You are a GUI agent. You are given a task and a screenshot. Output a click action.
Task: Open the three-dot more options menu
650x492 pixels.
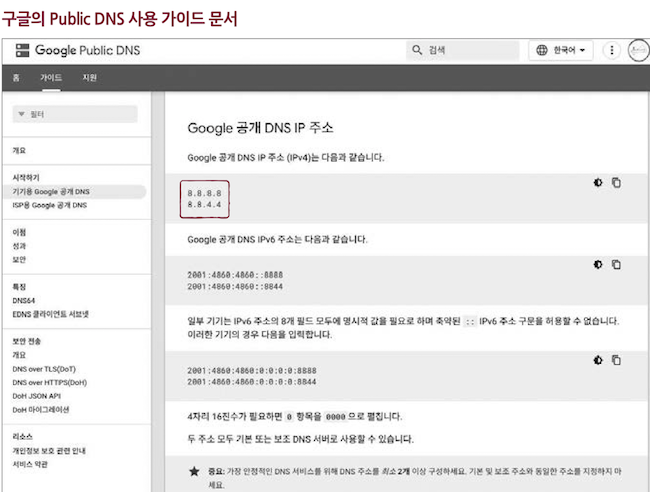point(612,50)
